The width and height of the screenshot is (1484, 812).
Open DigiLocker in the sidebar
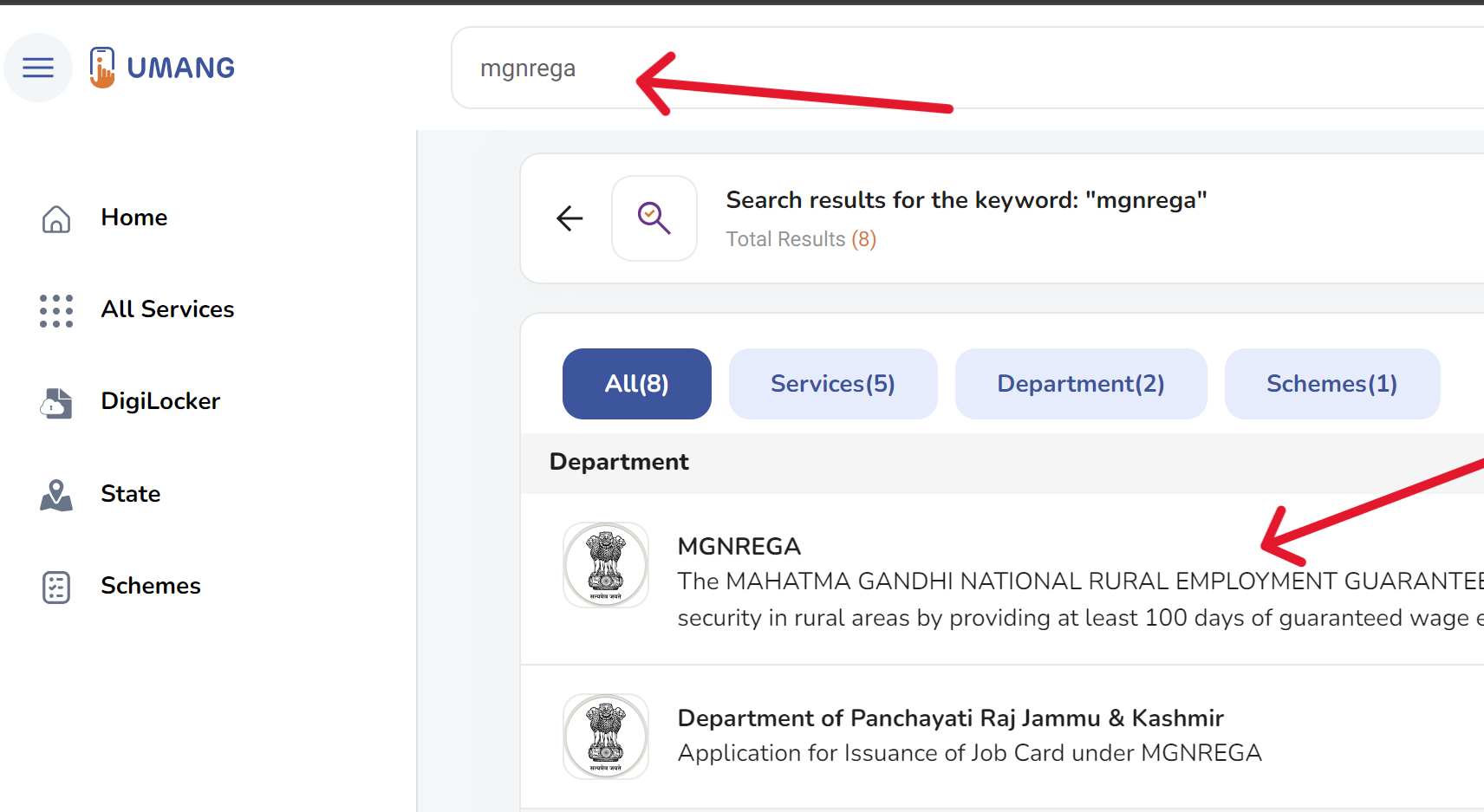(160, 401)
